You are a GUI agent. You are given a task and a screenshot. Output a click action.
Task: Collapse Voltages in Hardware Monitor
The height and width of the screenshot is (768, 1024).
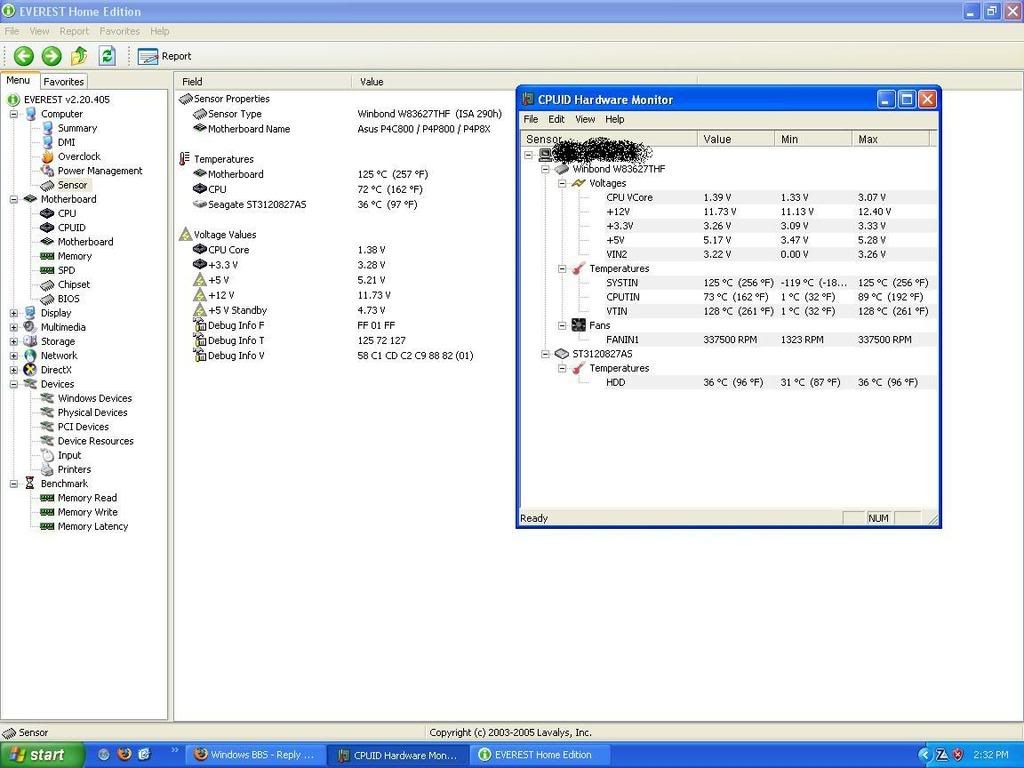562,184
